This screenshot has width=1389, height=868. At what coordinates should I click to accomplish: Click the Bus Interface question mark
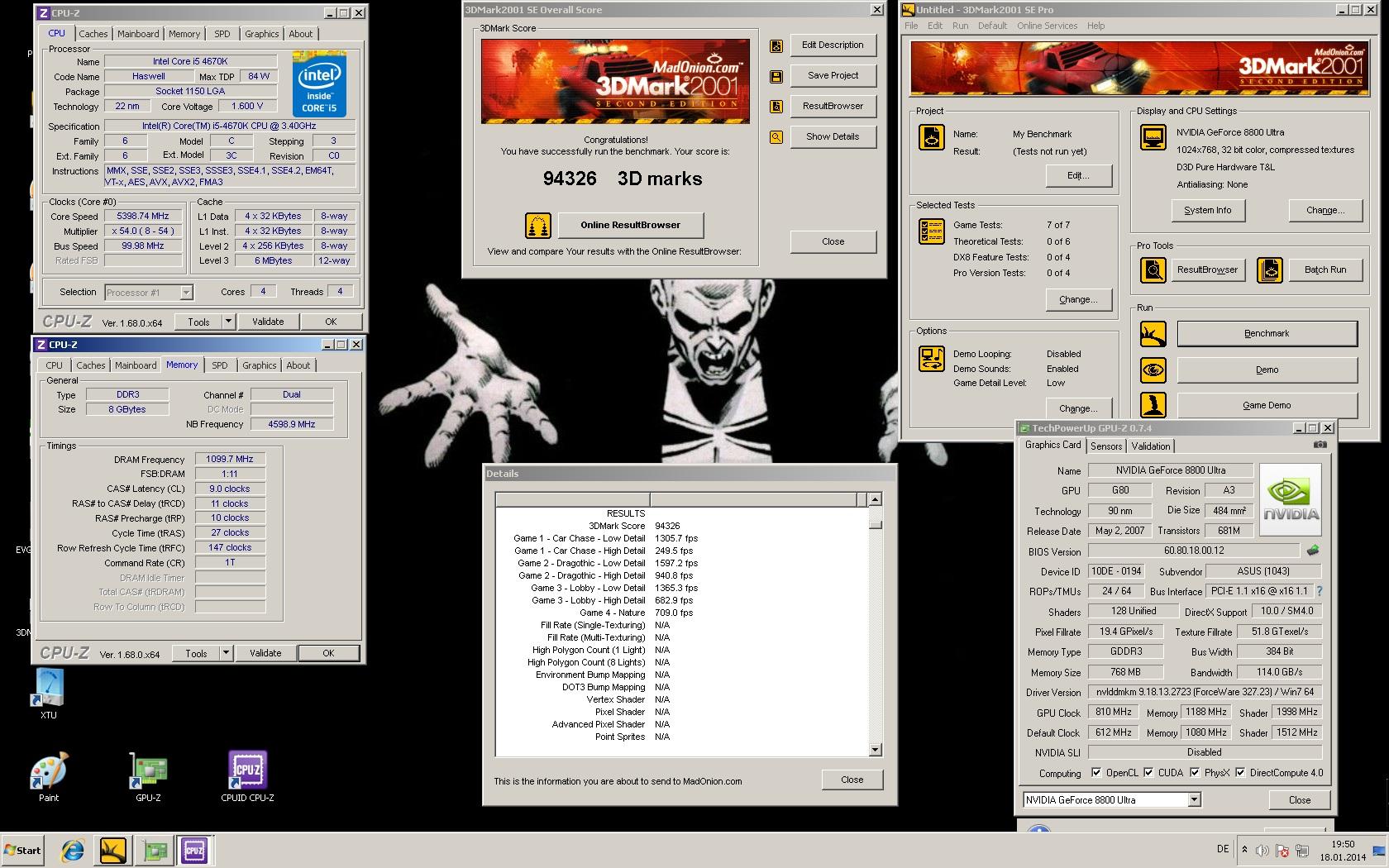[x=1320, y=591]
